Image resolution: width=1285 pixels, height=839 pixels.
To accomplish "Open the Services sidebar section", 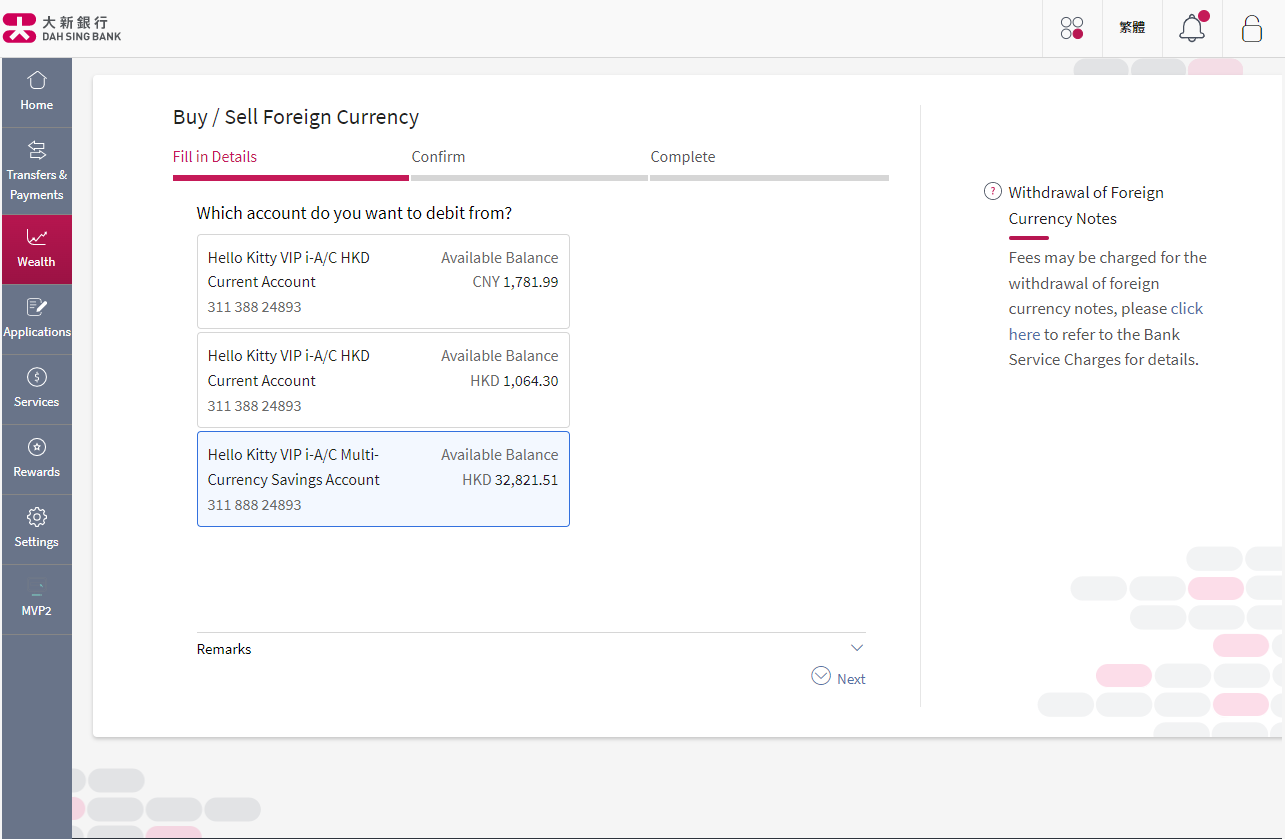I will coord(36,389).
